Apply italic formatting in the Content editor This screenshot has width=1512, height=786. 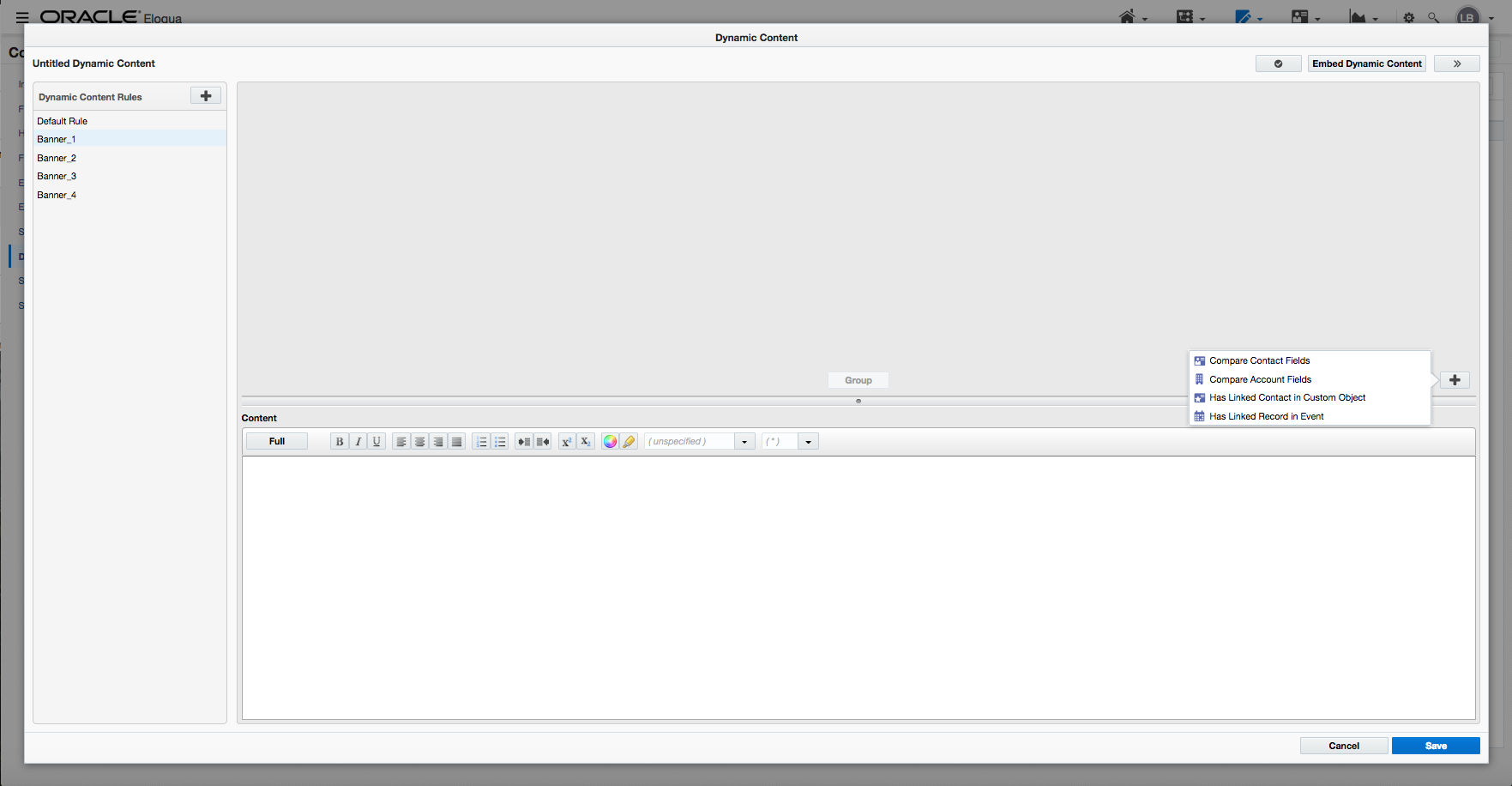pyautogui.click(x=358, y=441)
